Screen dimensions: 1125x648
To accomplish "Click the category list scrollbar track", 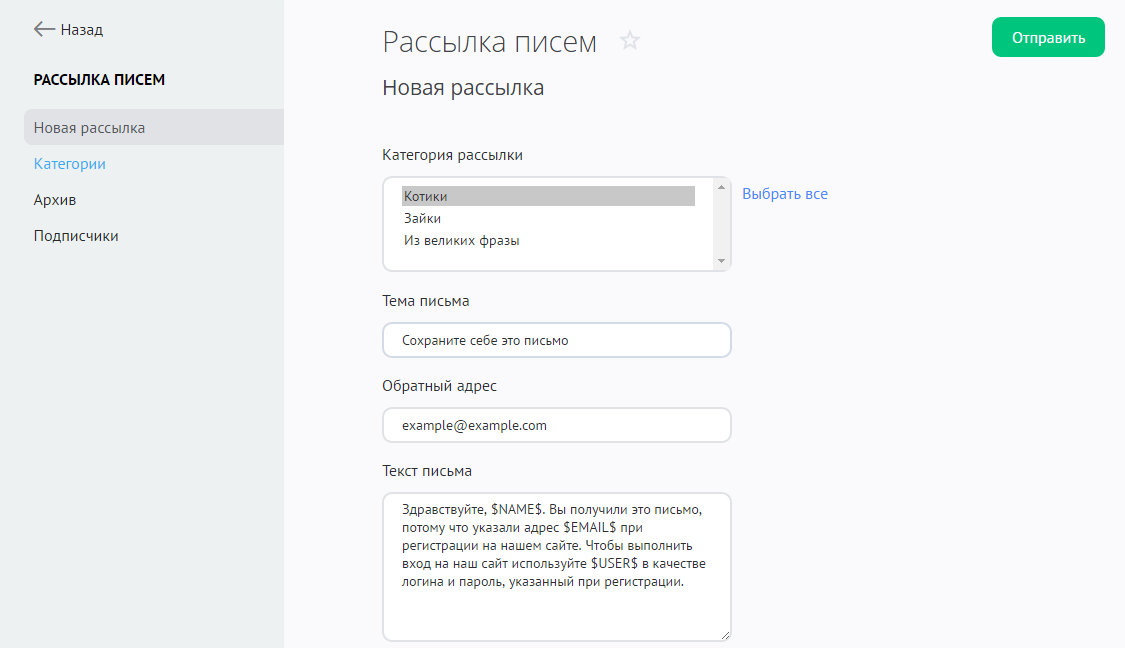I will [x=720, y=224].
